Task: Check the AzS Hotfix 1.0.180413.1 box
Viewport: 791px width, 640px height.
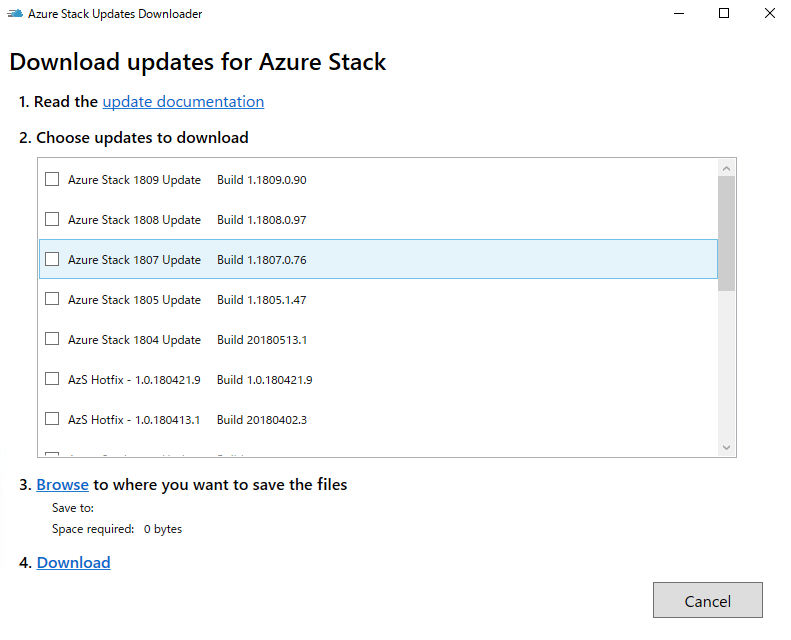Action: click(52, 419)
